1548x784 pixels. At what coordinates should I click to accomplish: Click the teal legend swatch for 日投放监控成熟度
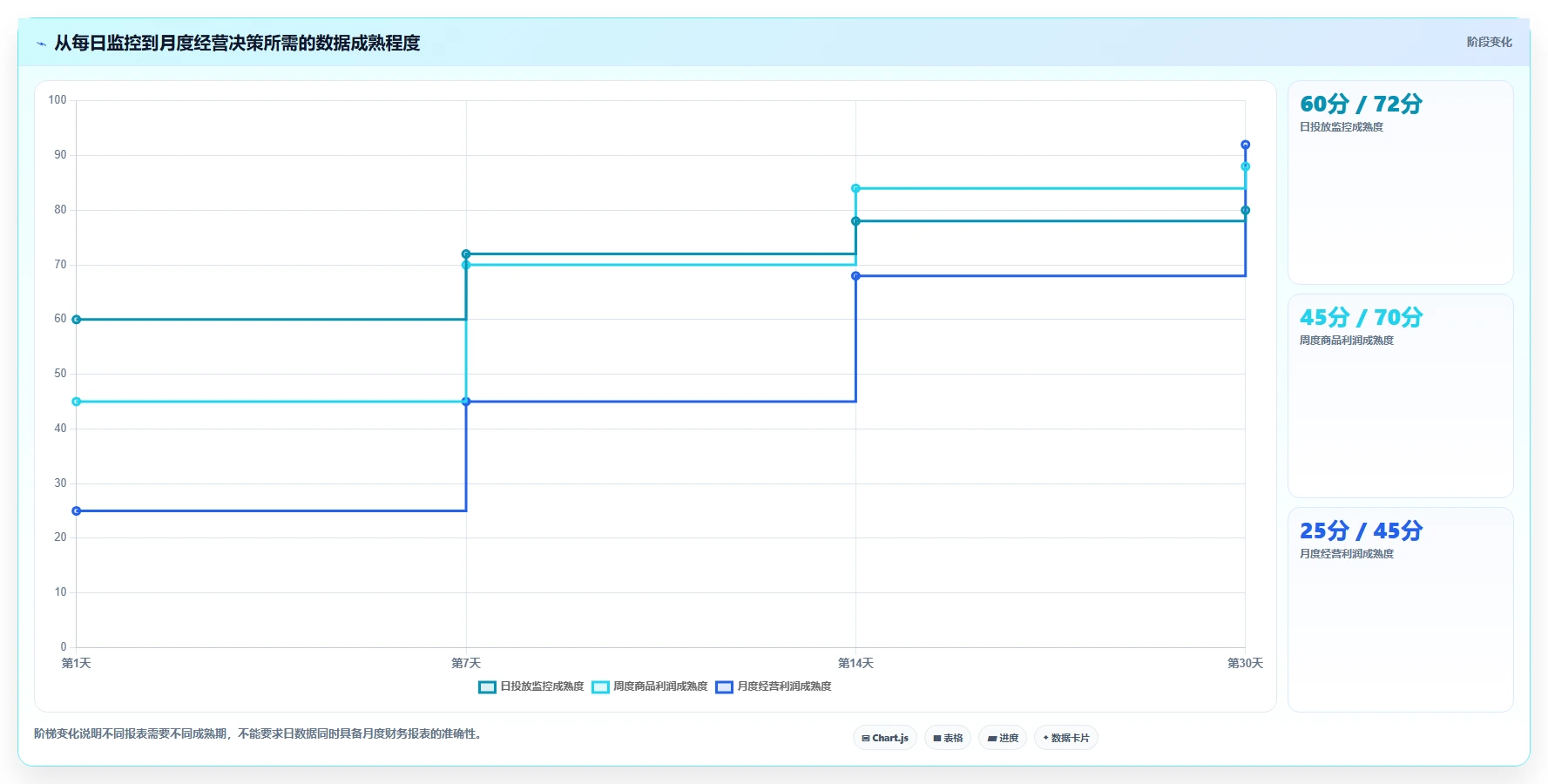tap(487, 687)
